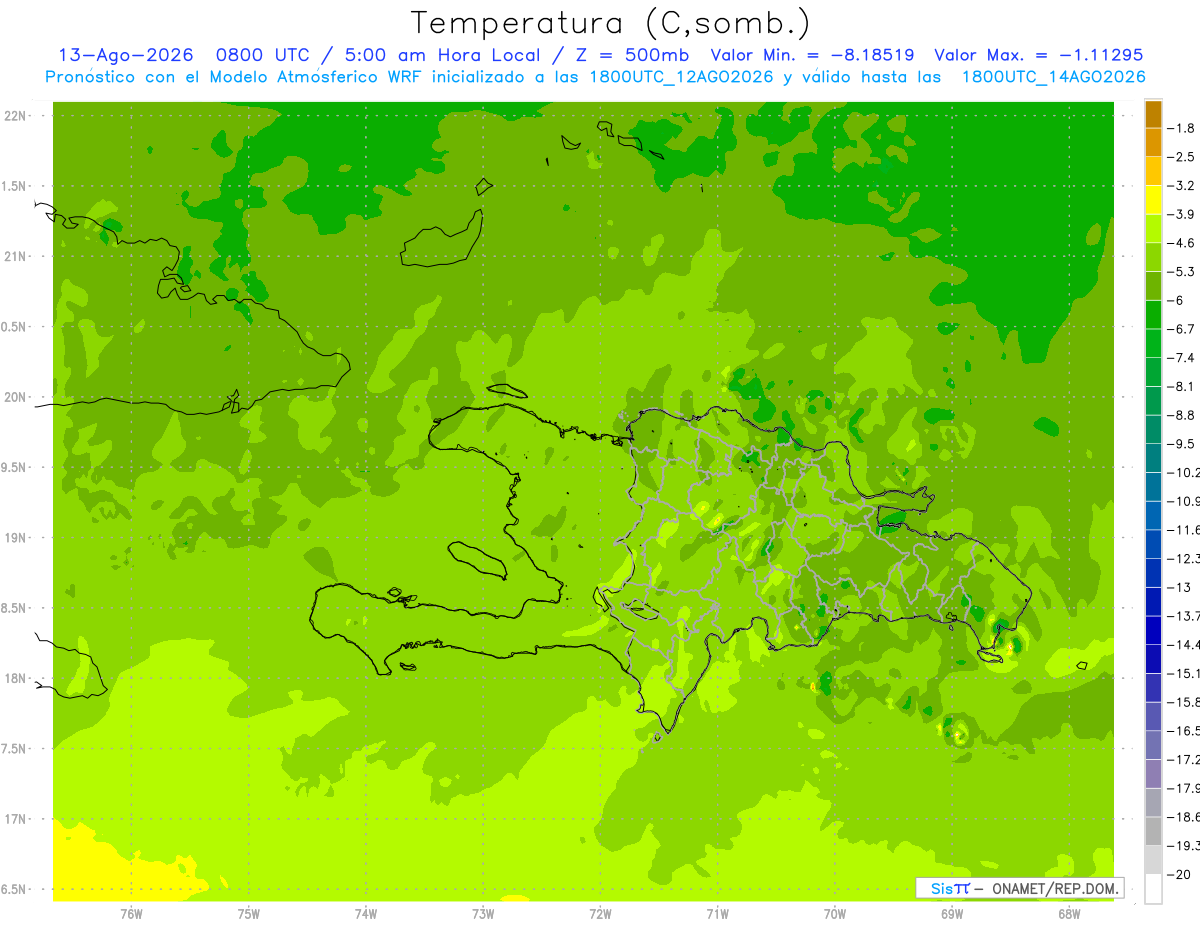Click the "74W" longitude label

[365, 914]
